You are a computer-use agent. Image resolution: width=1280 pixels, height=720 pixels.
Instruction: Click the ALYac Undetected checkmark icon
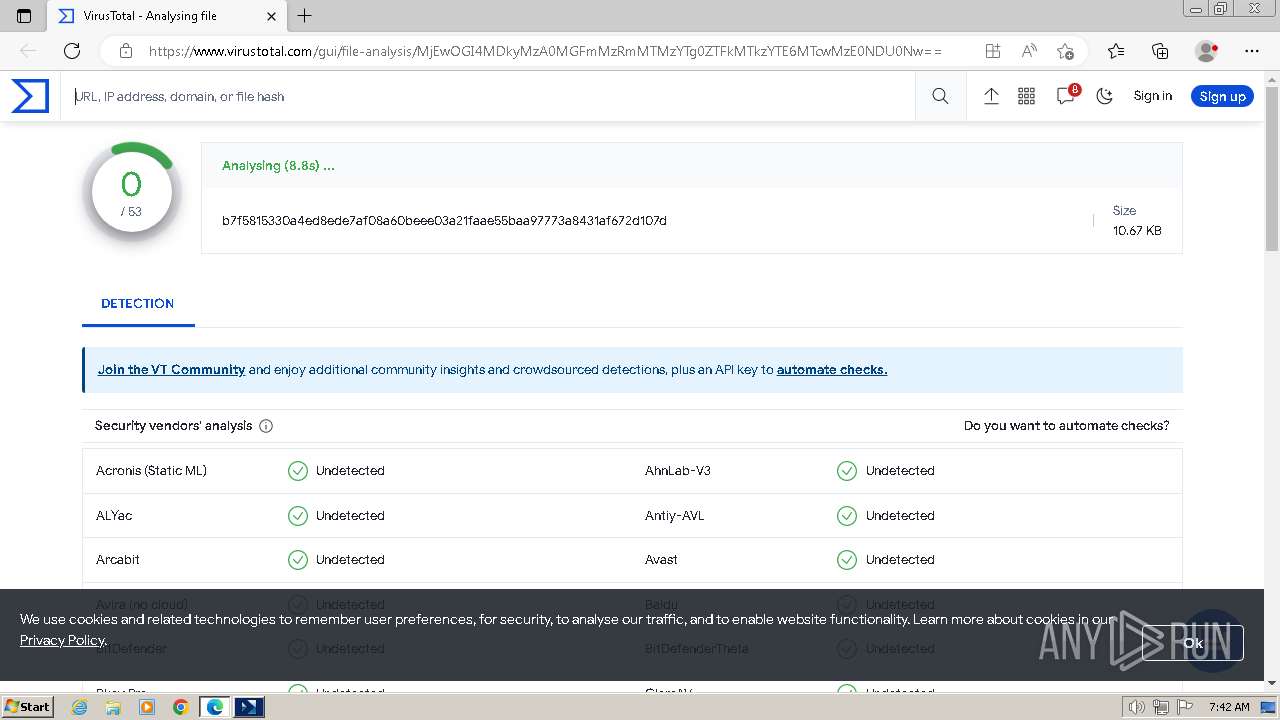pos(298,516)
